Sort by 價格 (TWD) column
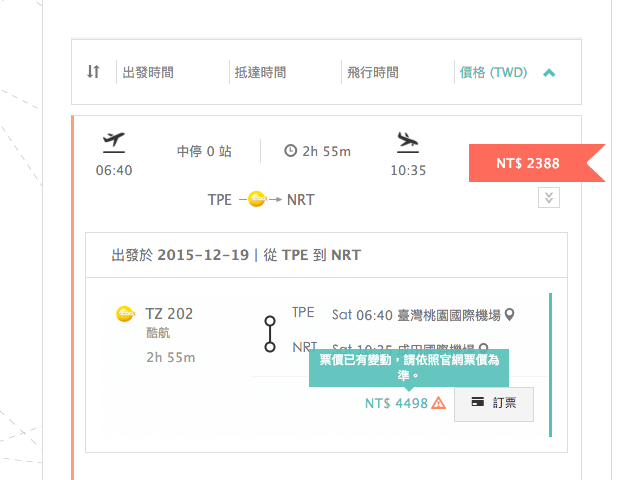This screenshot has height=480, width=640. (493, 72)
